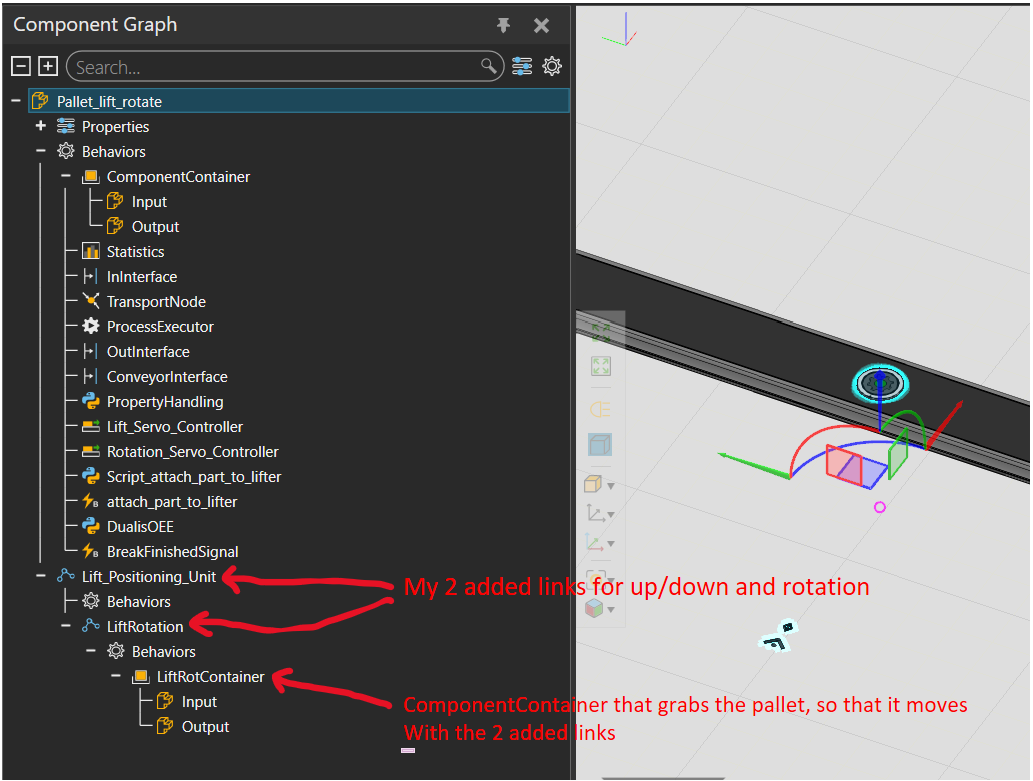The height and width of the screenshot is (781, 1033).
Task: Pin the Component Graph panel
Action: [x=504, y=26]
